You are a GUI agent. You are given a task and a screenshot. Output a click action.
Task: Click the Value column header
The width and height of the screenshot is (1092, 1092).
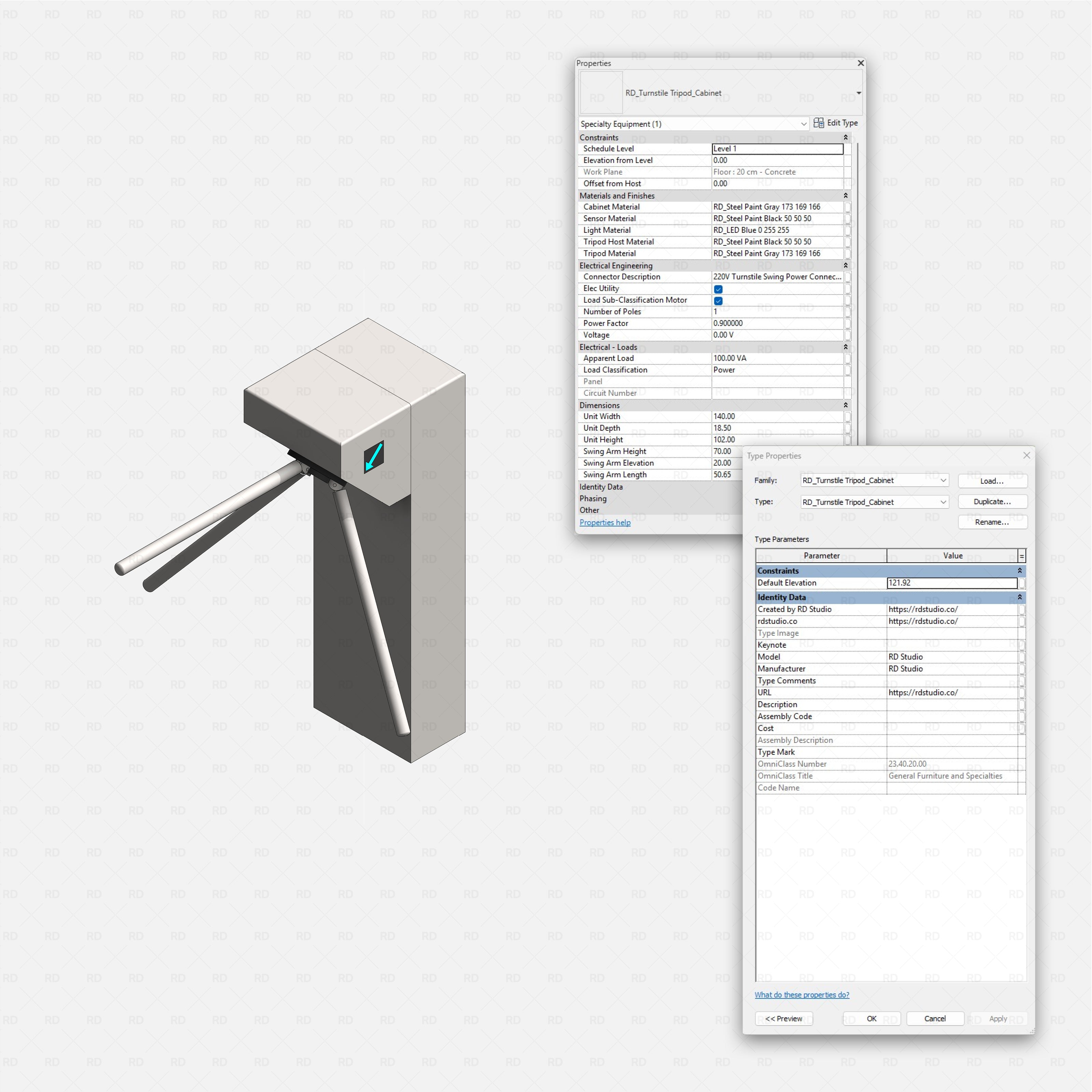click(x=952, y=556)
